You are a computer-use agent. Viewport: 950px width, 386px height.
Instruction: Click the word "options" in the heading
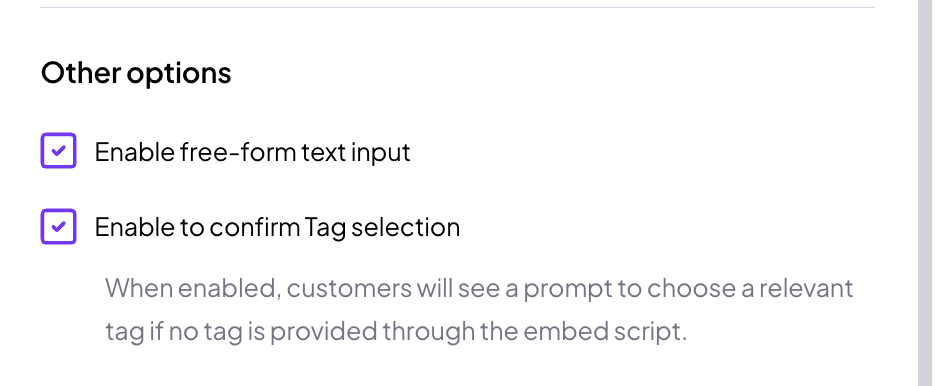179,74
